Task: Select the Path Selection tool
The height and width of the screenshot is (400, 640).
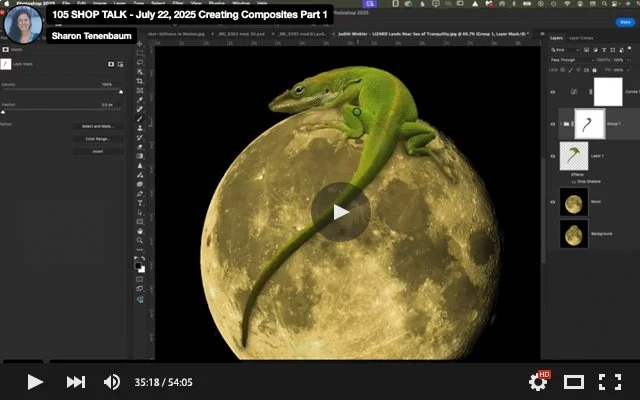Action: coord(140,213)
